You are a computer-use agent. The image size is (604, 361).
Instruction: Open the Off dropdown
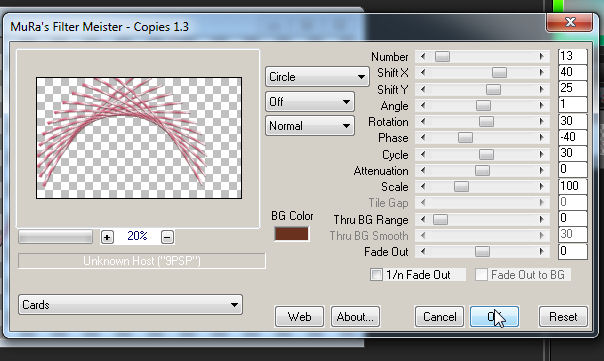(310, 102)
